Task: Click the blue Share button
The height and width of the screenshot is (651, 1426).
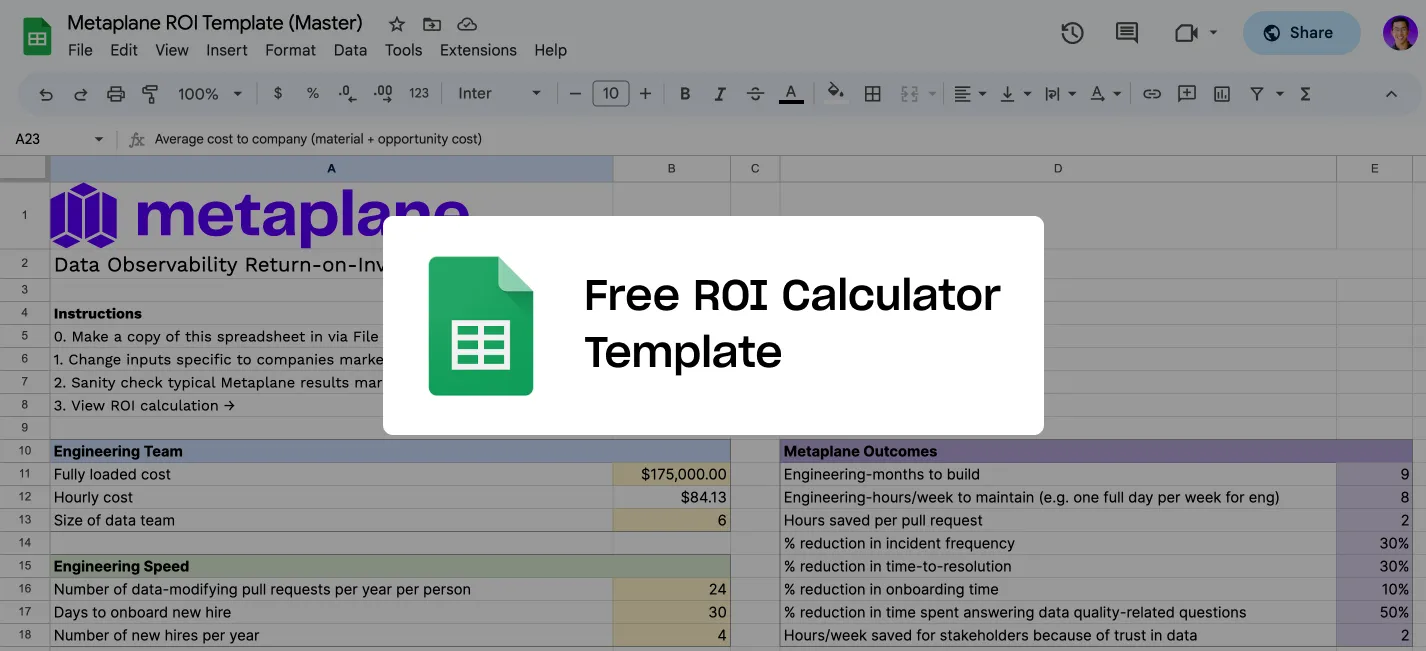Action: (1301, 33)
